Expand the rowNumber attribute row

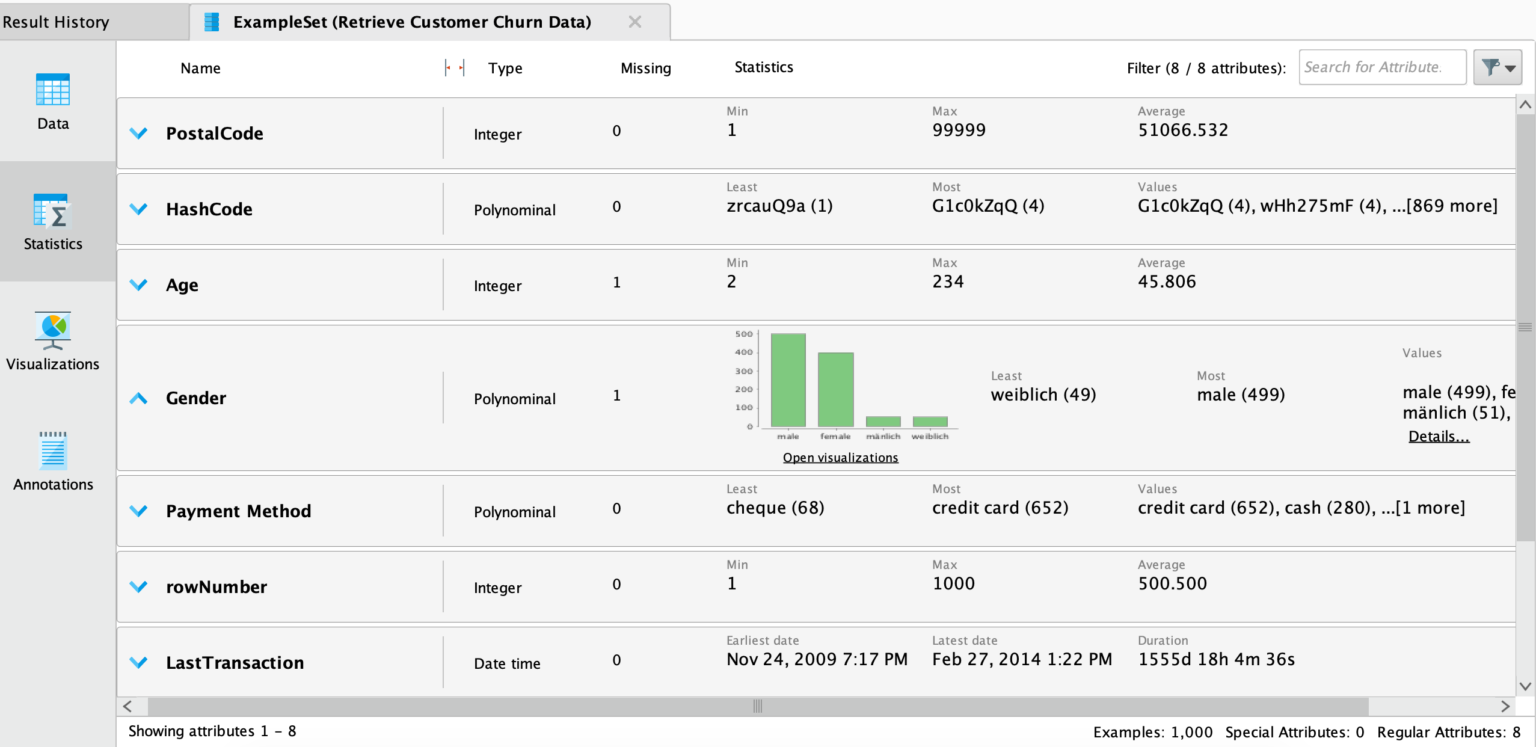pyautogui.click(x=138, y=586)
